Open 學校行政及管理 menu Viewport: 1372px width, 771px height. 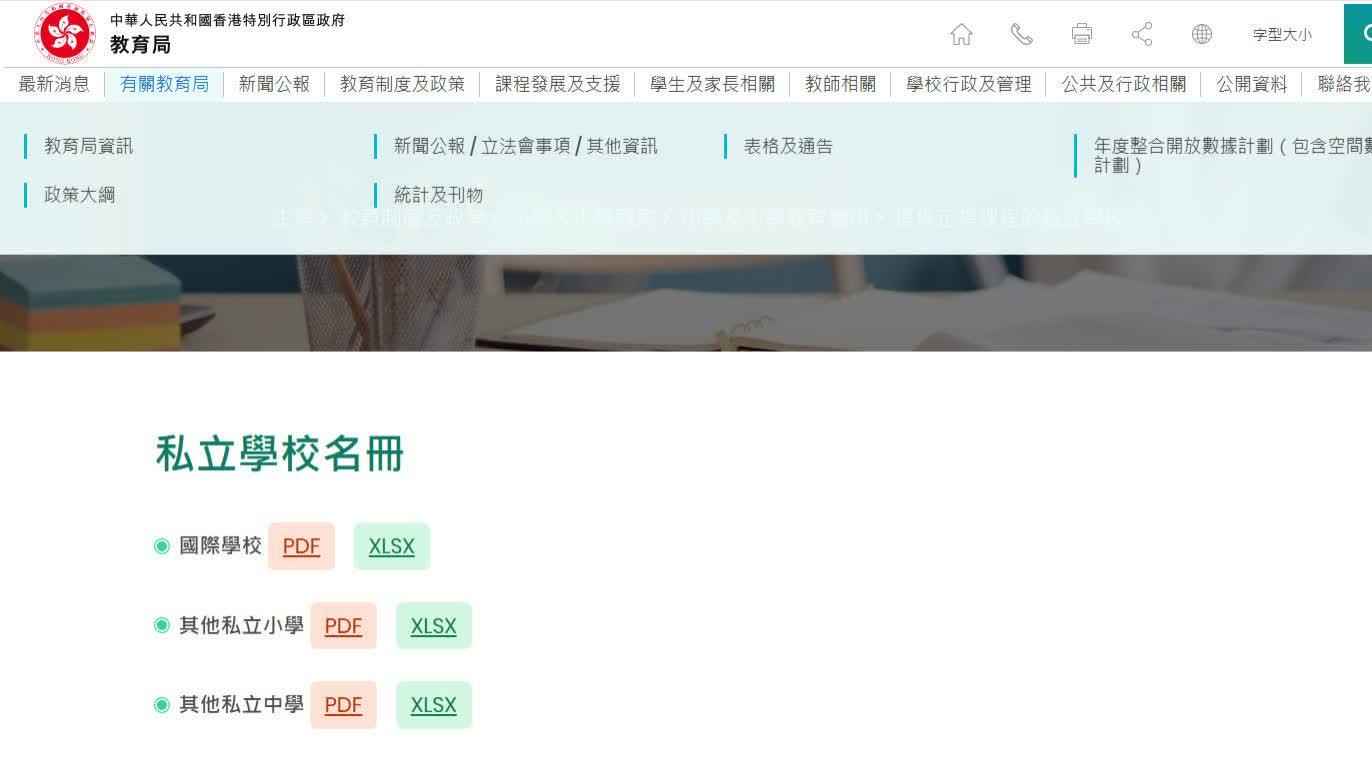(x=968, y=84)
